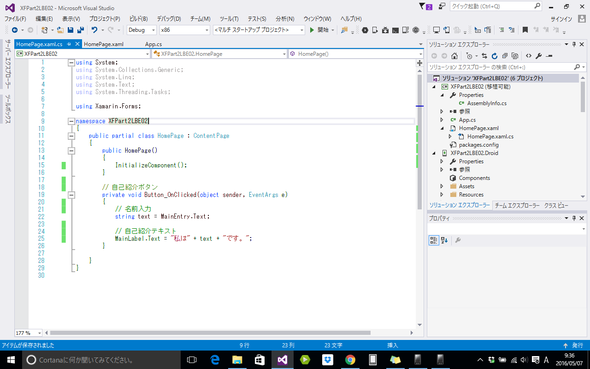Open the ファイル(F) menu
The image size is (590, 369).
point(15,18)
